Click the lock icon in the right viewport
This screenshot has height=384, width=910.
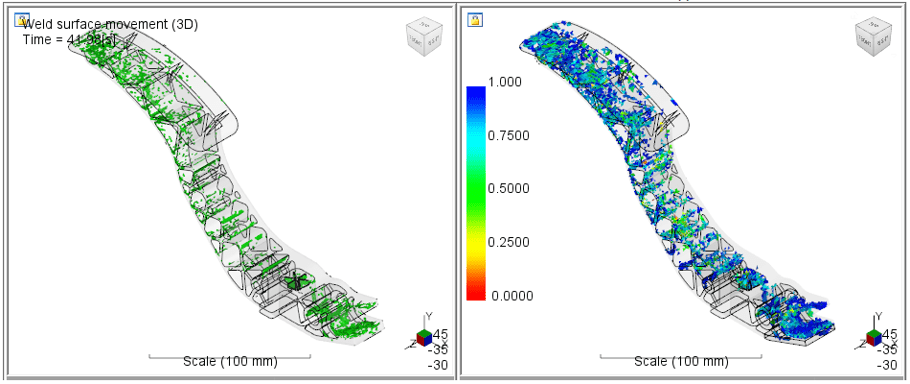[475, 20]
